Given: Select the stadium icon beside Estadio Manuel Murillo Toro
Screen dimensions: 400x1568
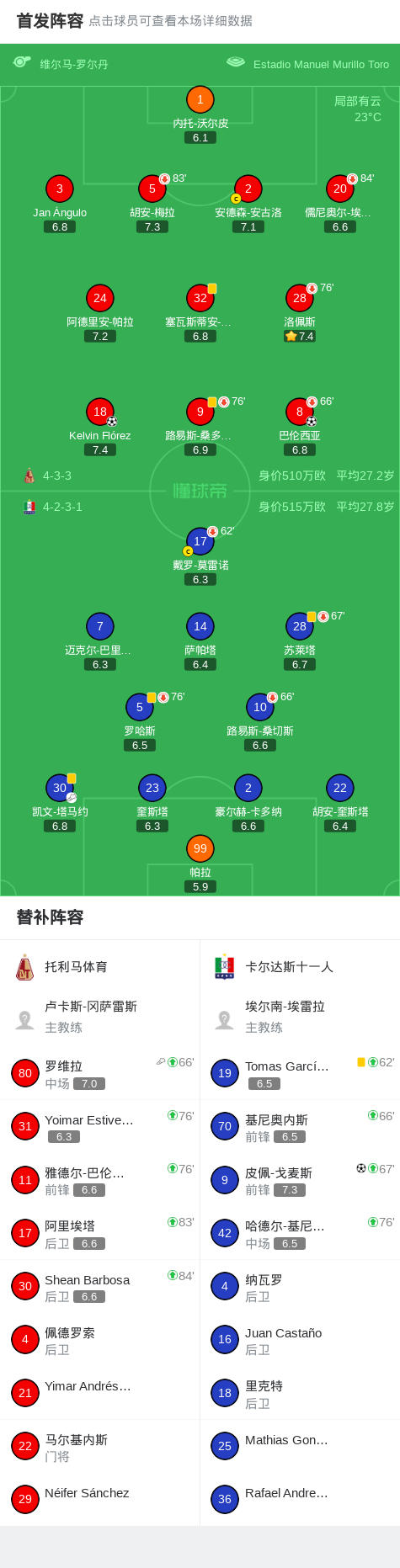Looking at the screenshot, I should [x=236, y=62].
